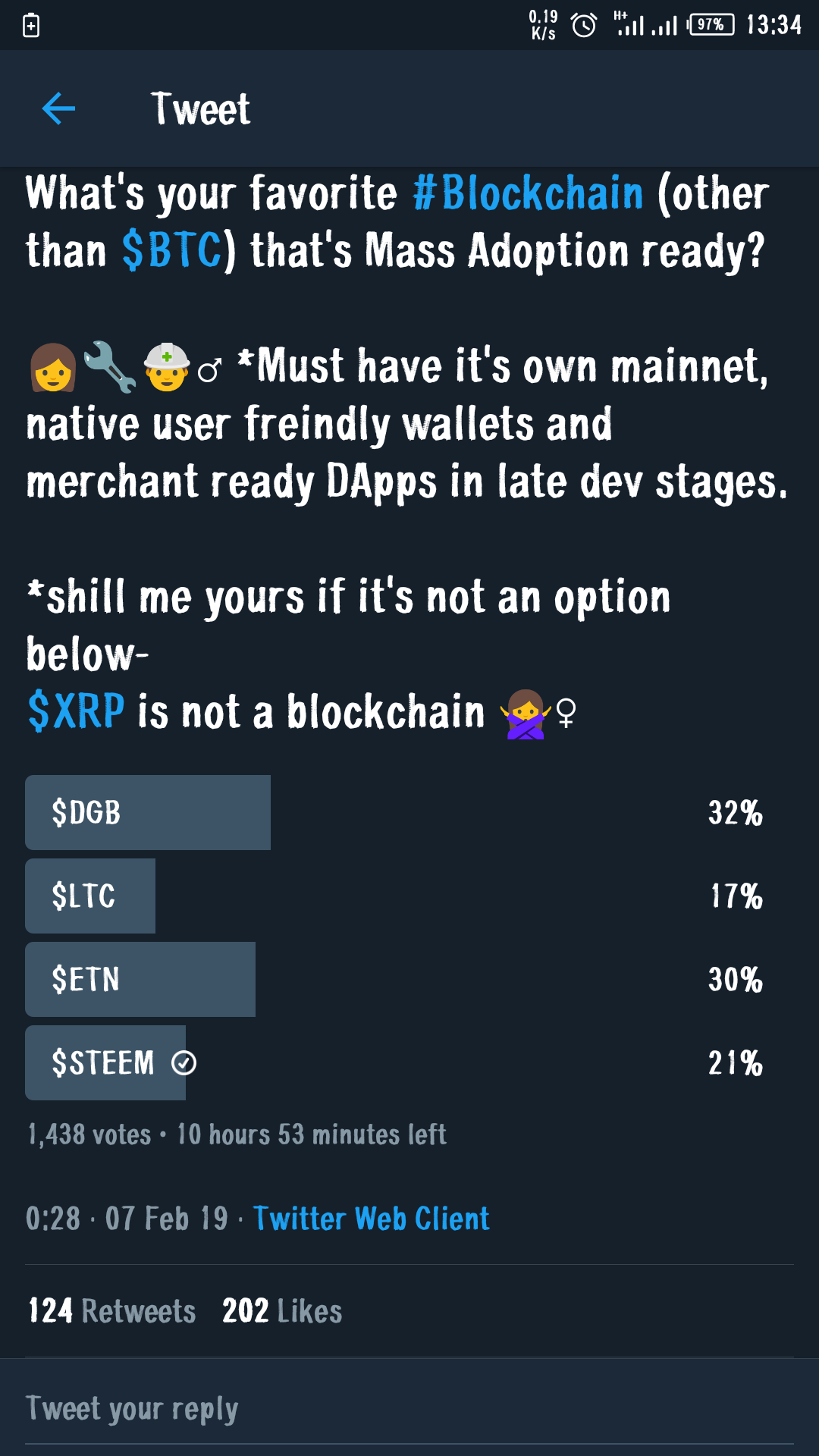Tap the alarm clock status icon
Image resolution: width=819 pixels, height=1456 pixels.
[584, 26]
